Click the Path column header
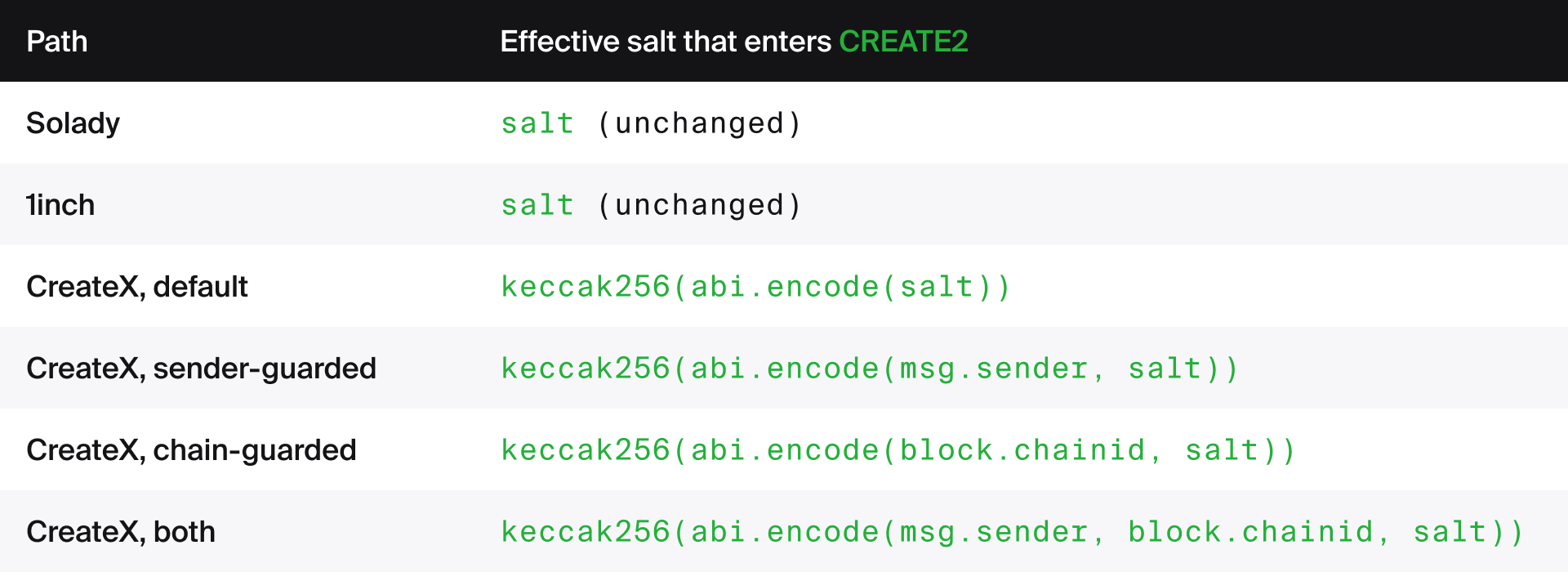 [57, 41]
